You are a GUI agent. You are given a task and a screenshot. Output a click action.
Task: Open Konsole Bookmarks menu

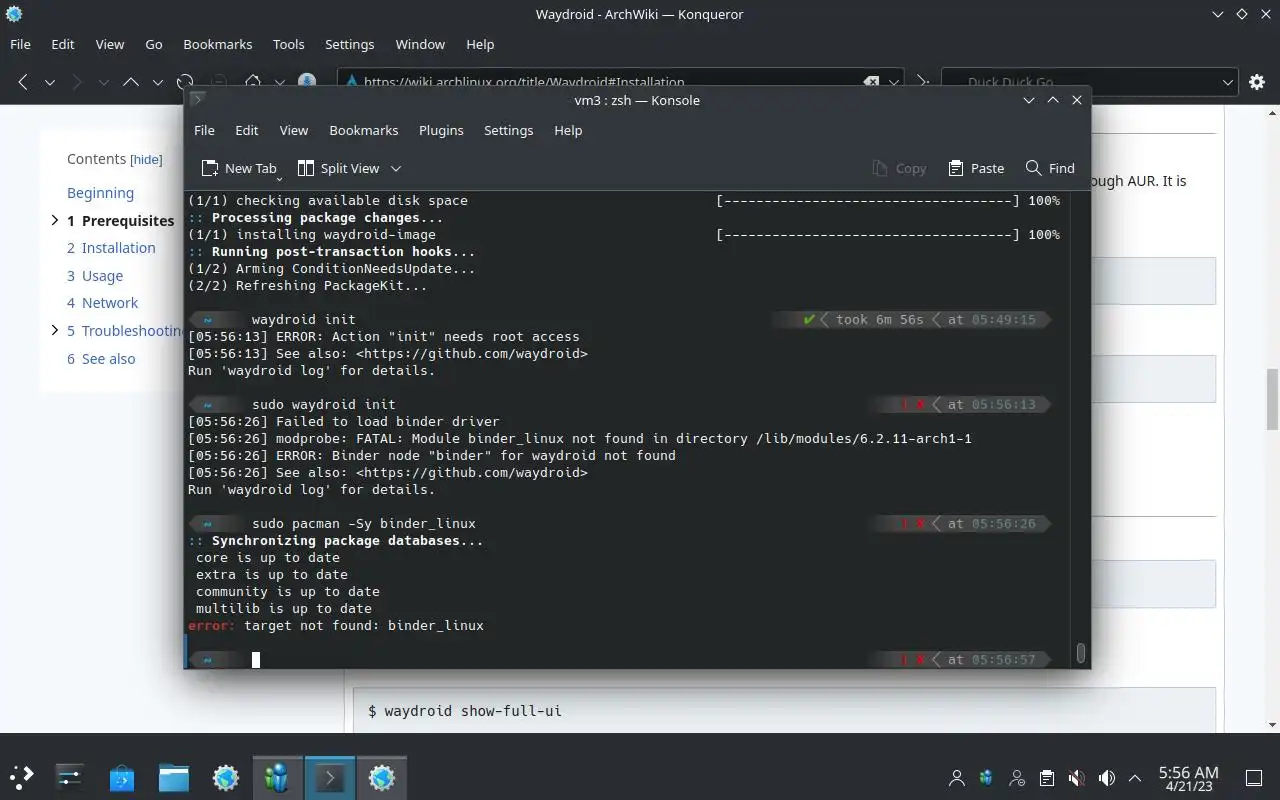coord(364,130)
